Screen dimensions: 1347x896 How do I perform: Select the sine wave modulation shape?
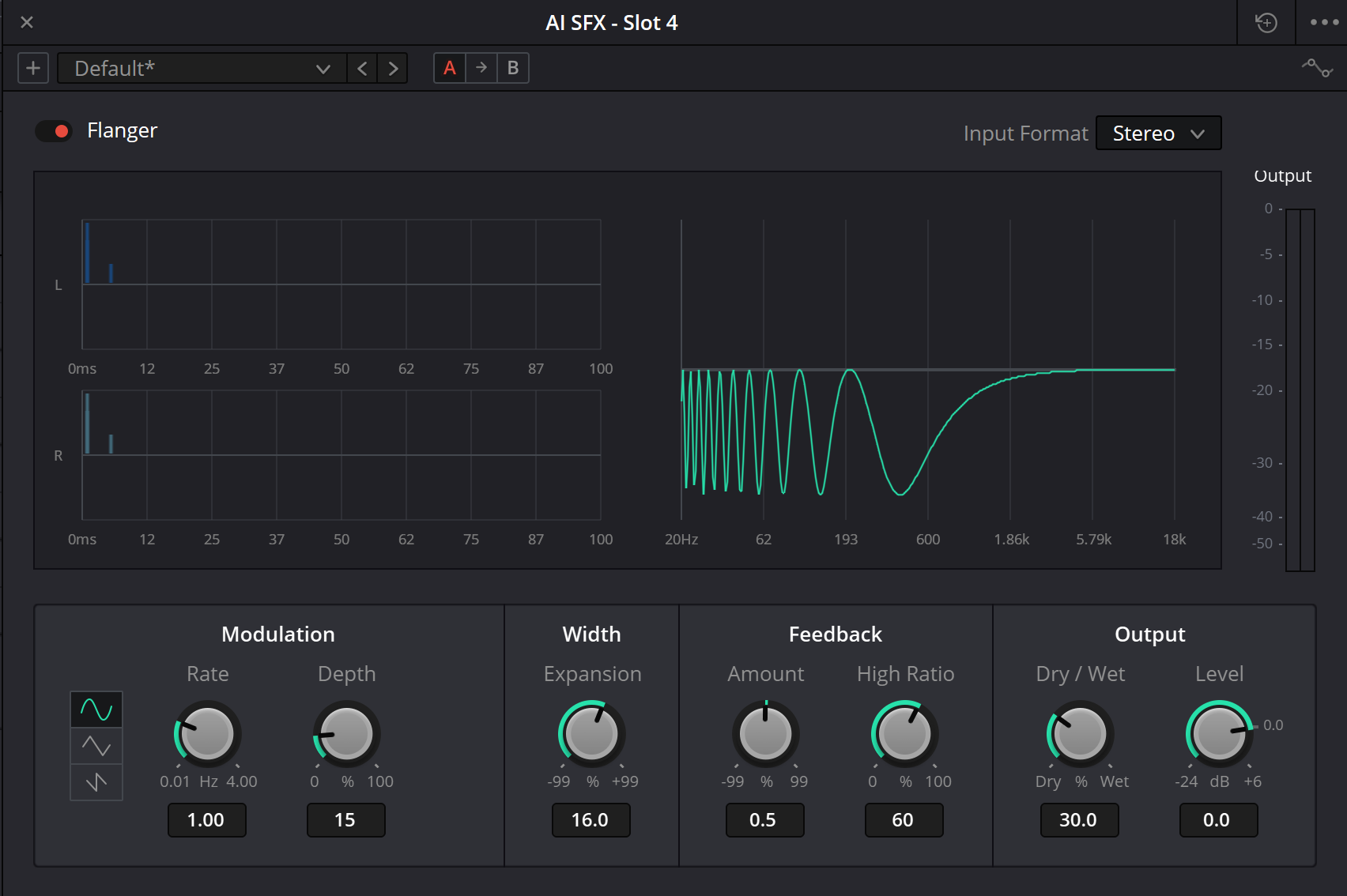click(96, 710)
